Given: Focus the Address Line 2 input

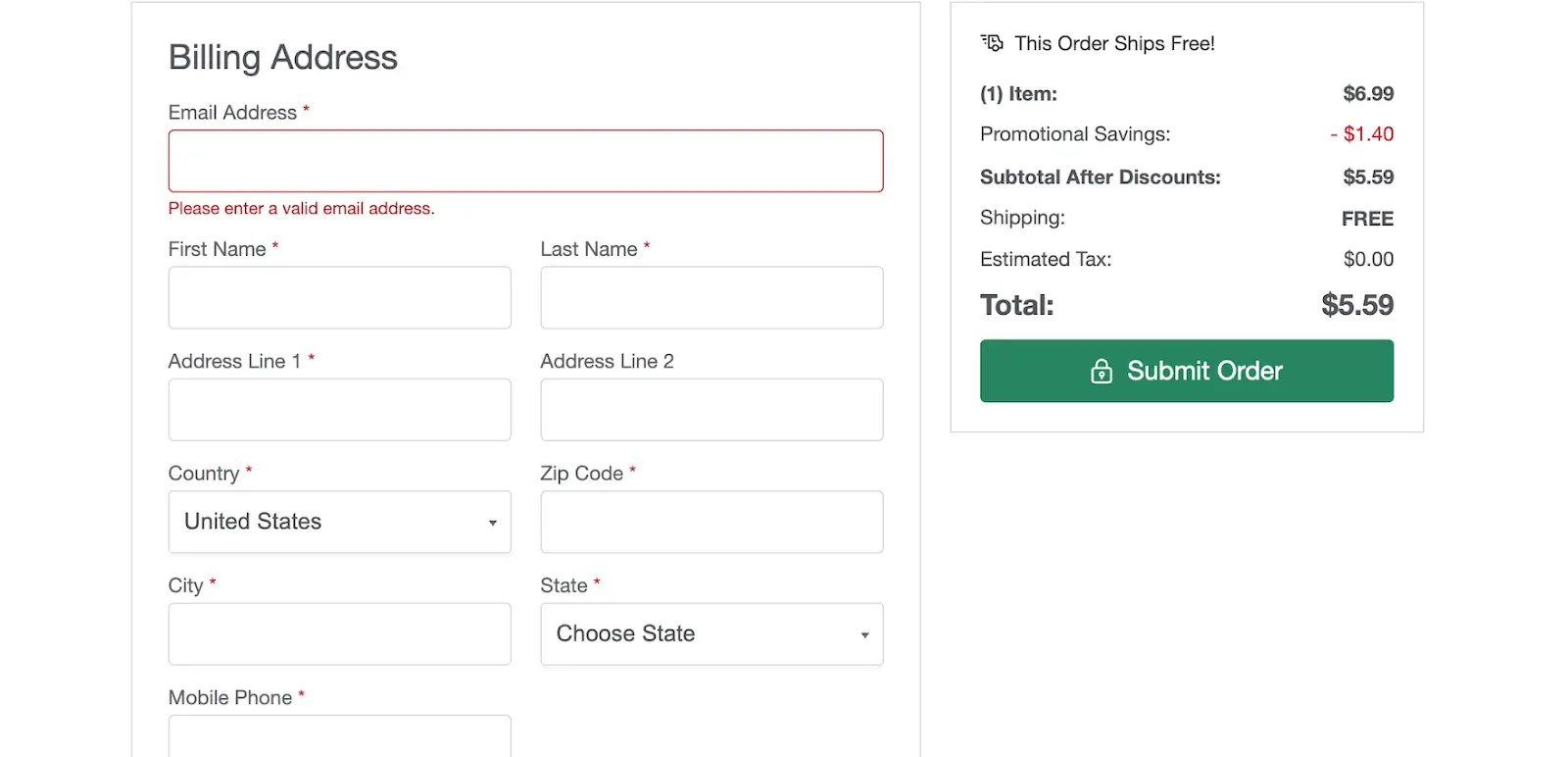Looking at the screenshot, I should tap(711, 410).
